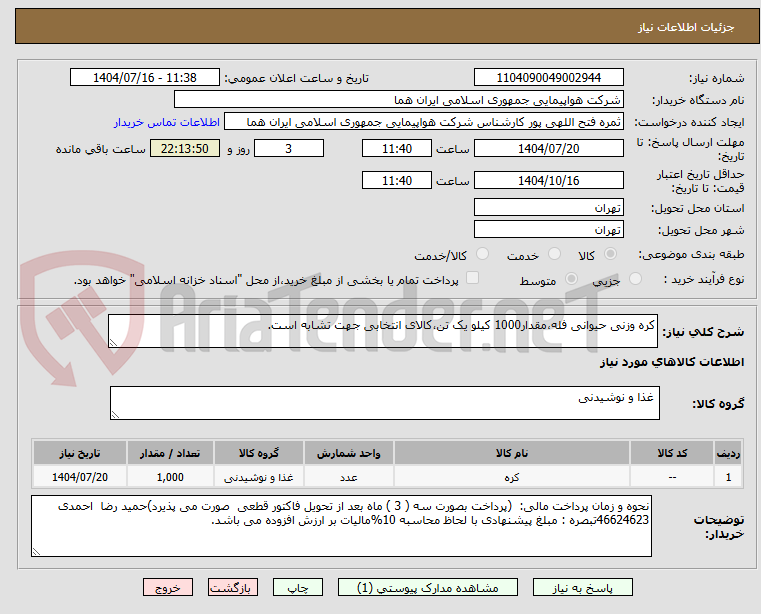Click the نام کالا column header

click(x=512, y=453)
